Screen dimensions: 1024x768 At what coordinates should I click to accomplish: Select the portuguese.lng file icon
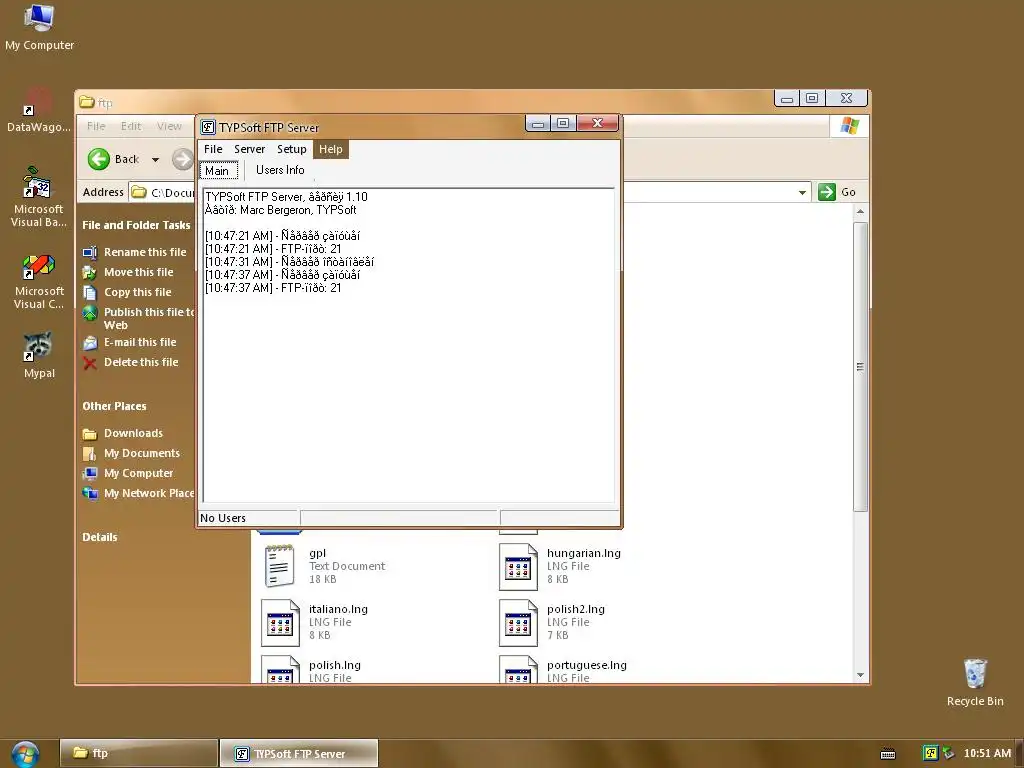518,670
